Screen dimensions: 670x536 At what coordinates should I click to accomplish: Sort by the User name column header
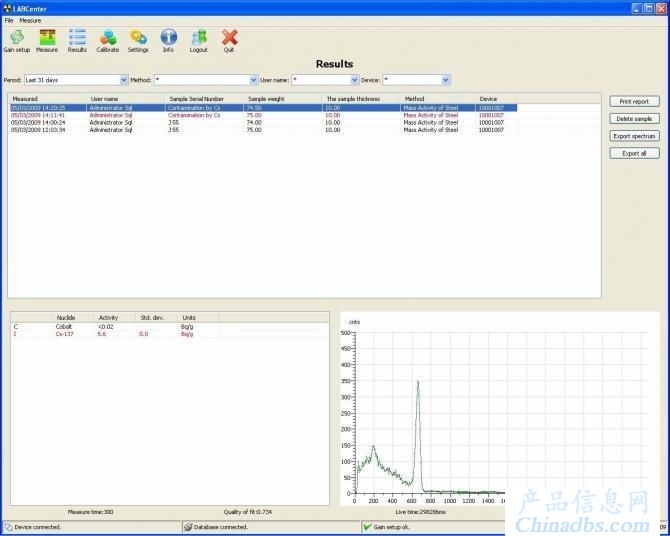(126, 99)
